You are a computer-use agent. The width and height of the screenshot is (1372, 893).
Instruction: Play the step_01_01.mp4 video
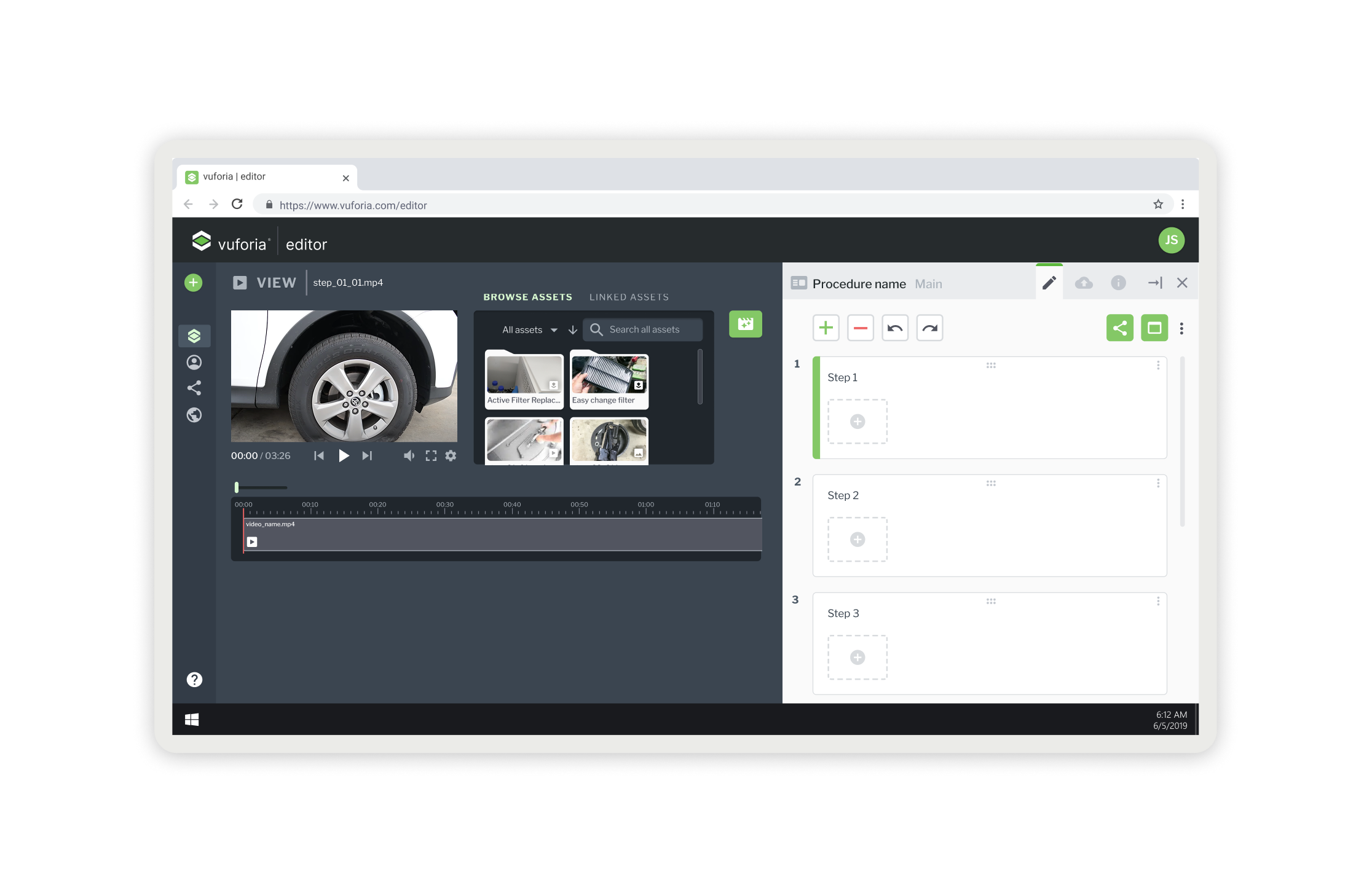pos(344,456)
